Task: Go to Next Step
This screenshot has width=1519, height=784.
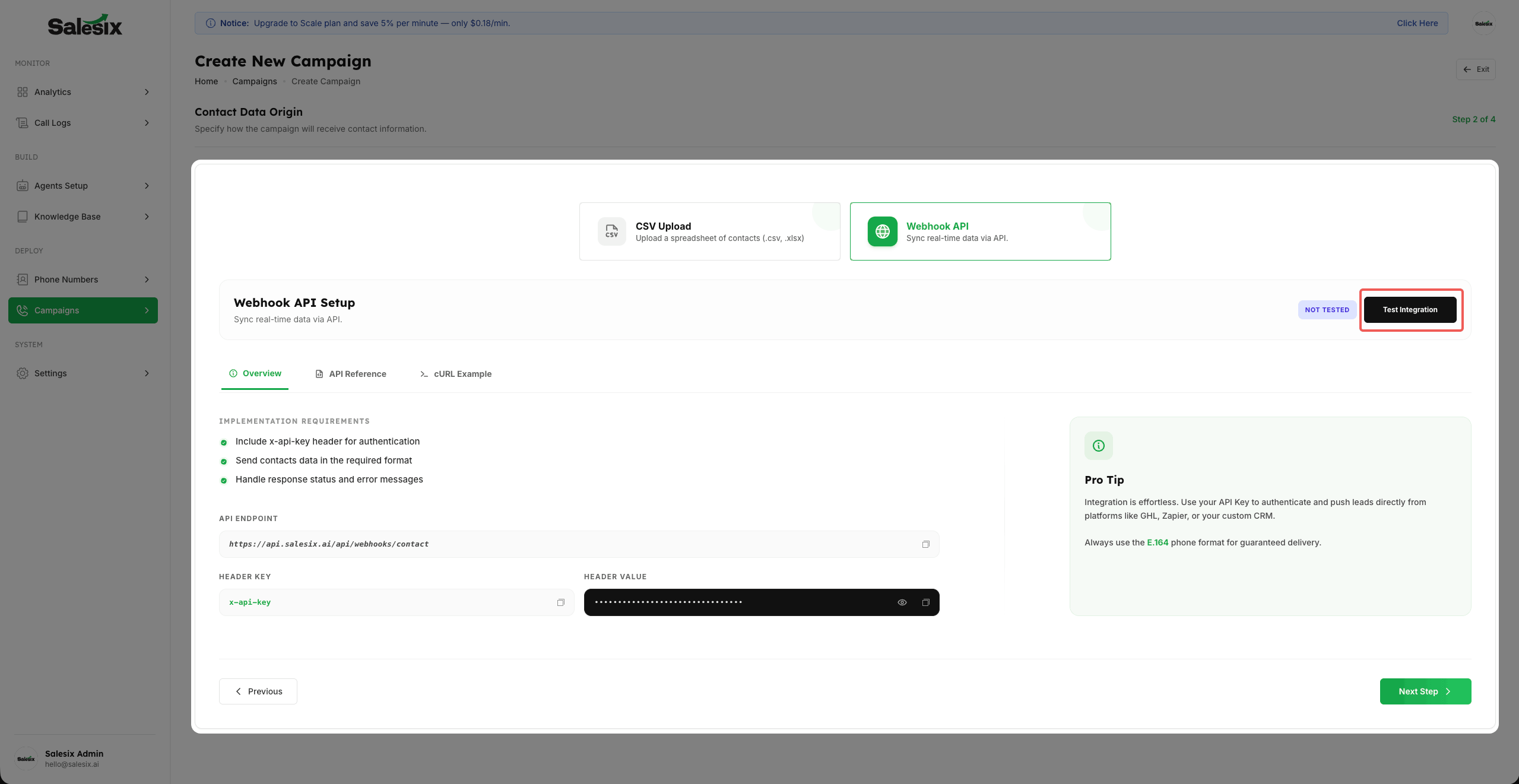Action: point(1425,691)
